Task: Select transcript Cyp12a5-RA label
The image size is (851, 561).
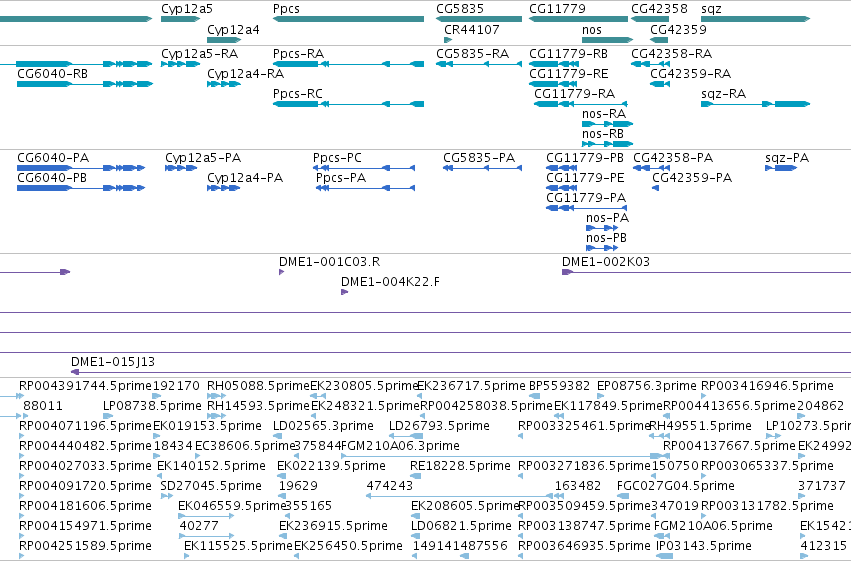Action: [199, 54]
